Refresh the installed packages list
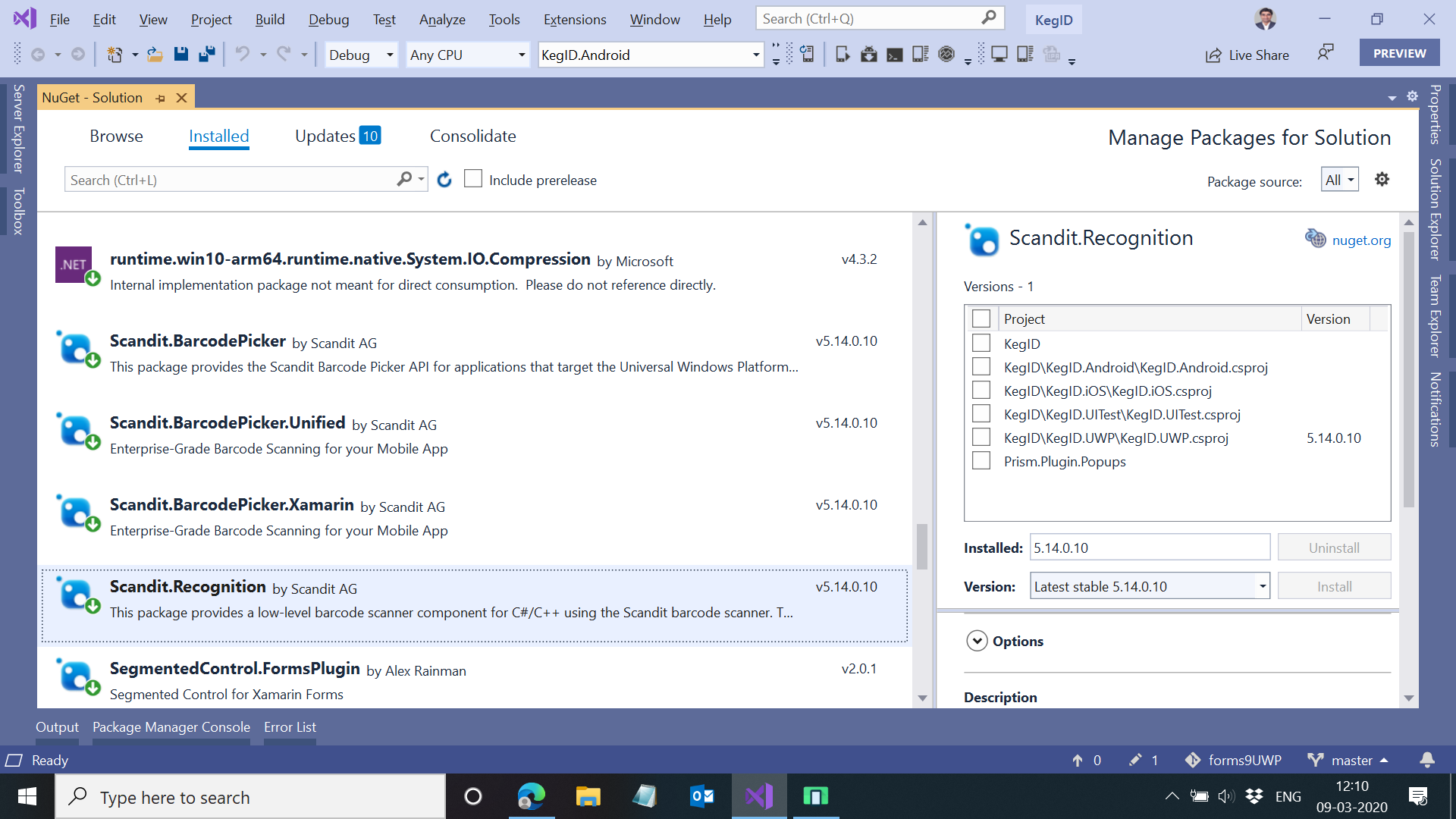1456x819 pixels. click(x=444, y=180)
